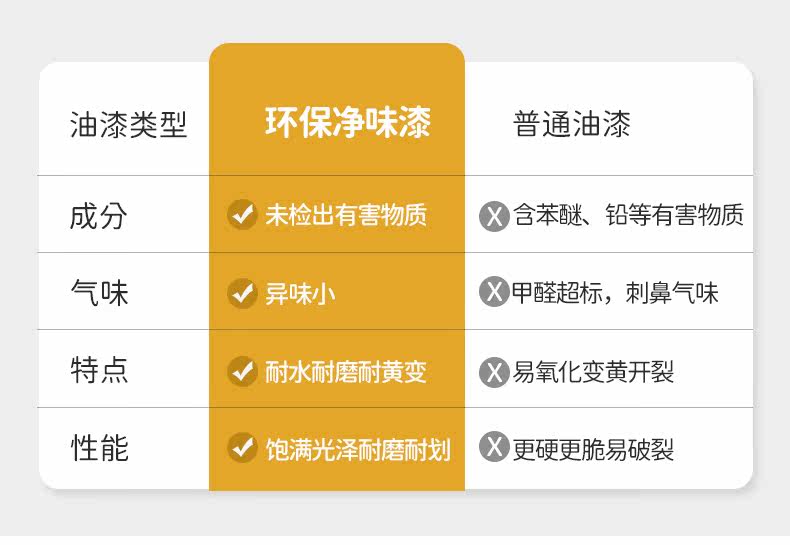Click the 未检出有害物质 text
The image size is (790, 545).
(346, 215)
